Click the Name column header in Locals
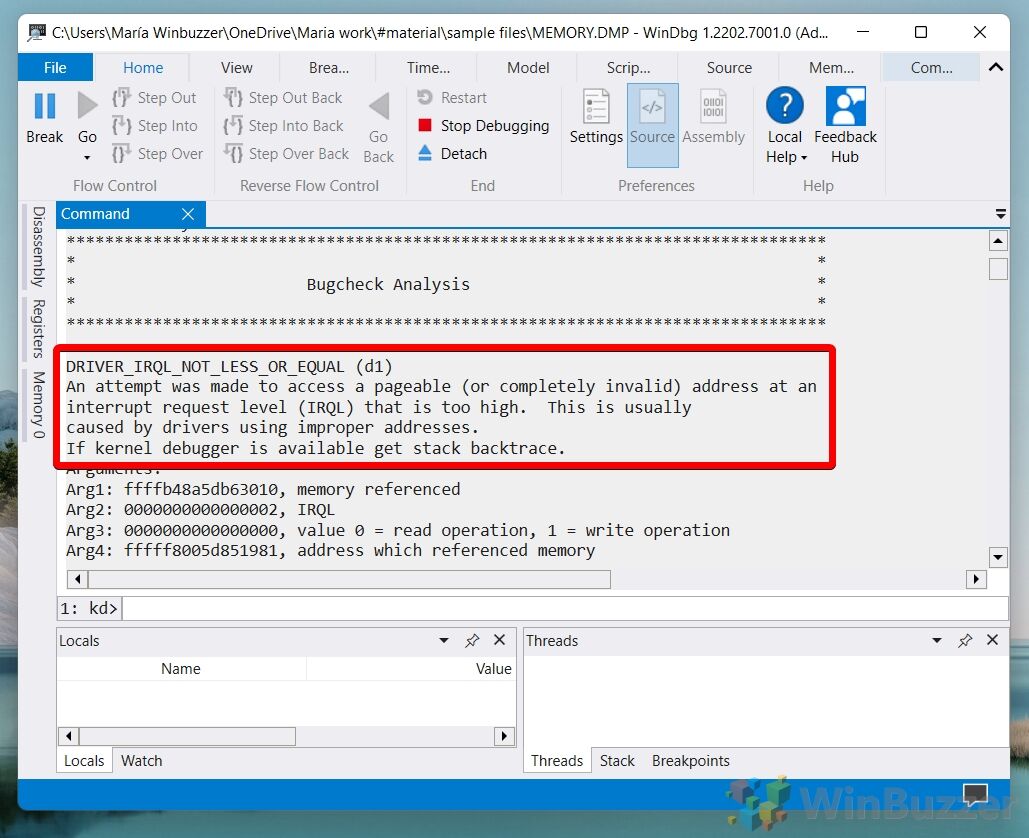 click(x=181, y=669)
